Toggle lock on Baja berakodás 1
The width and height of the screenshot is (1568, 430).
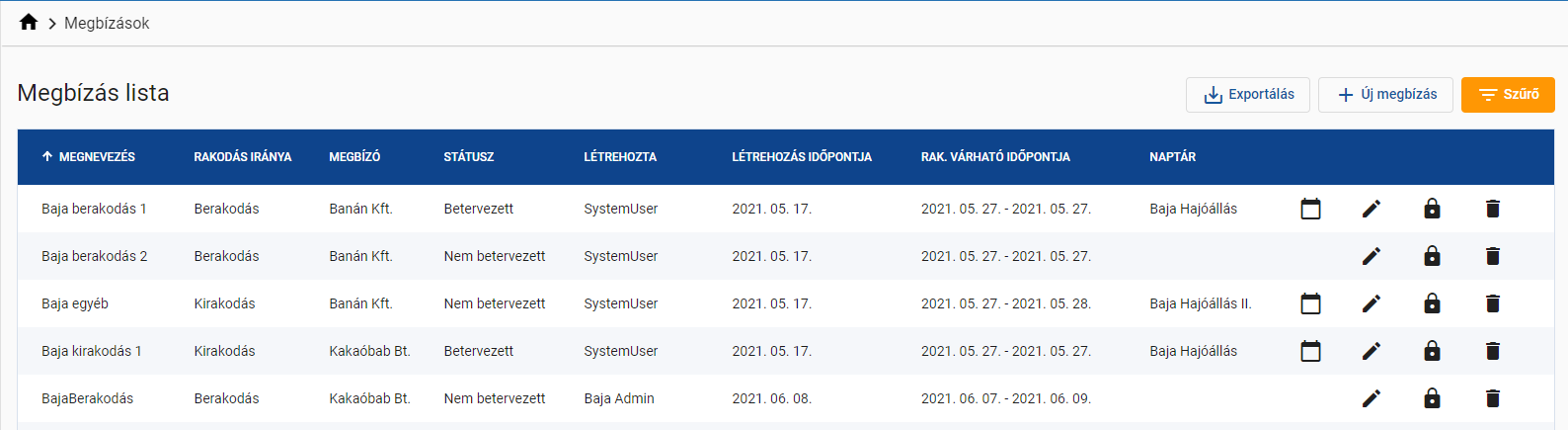pos(1432,209)
